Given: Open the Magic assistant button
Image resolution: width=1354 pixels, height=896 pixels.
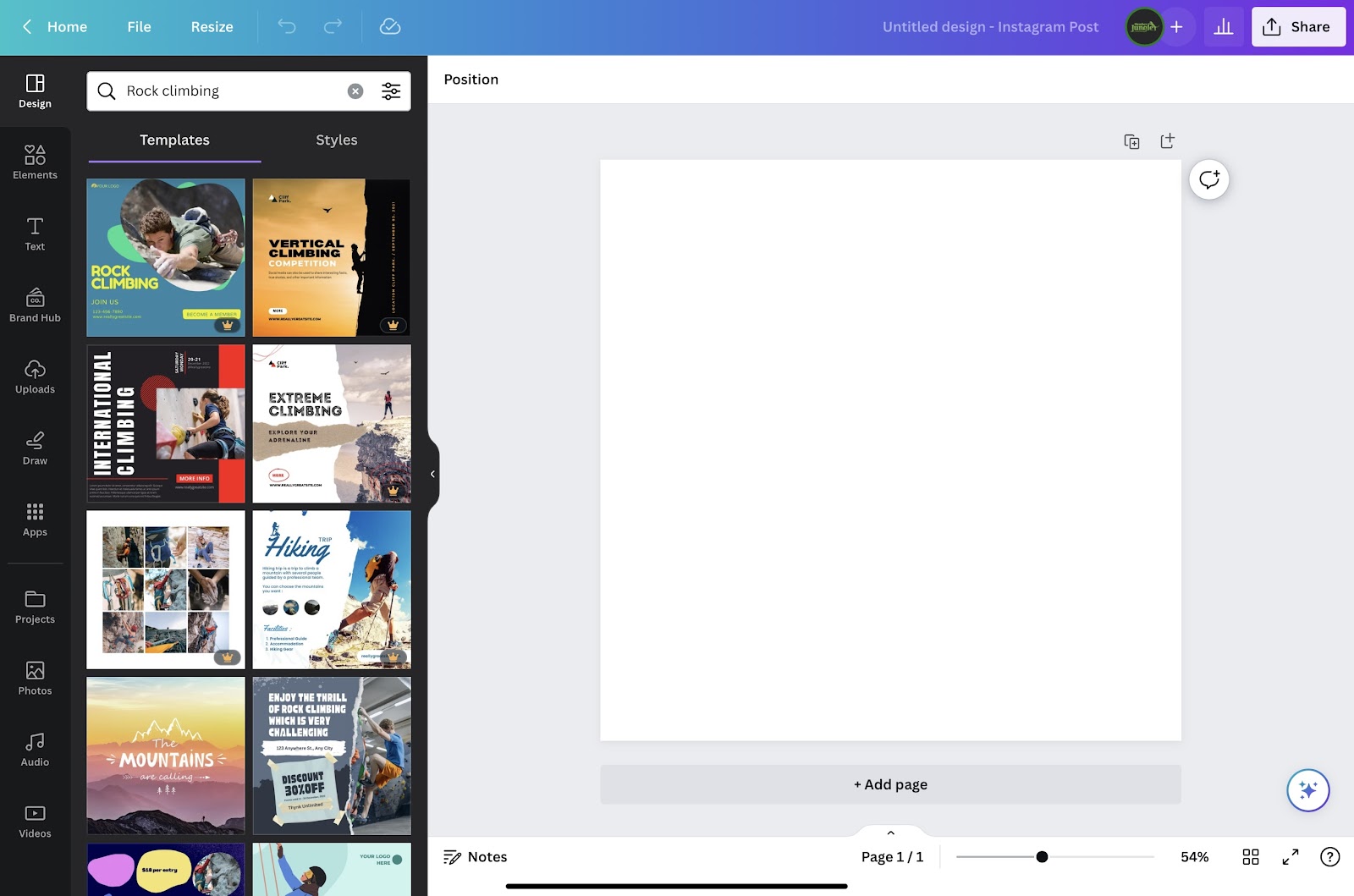Looking at the screenshot, I should click(x=1308, y=790).
